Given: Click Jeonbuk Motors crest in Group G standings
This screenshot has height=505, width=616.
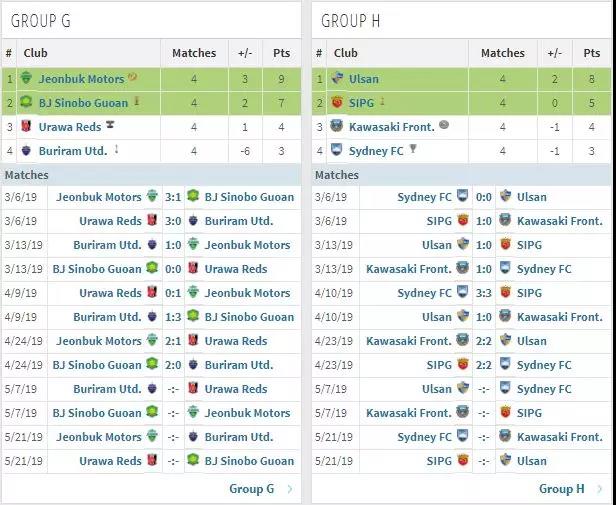Looking at the screenshot, I should pos(26,78).
